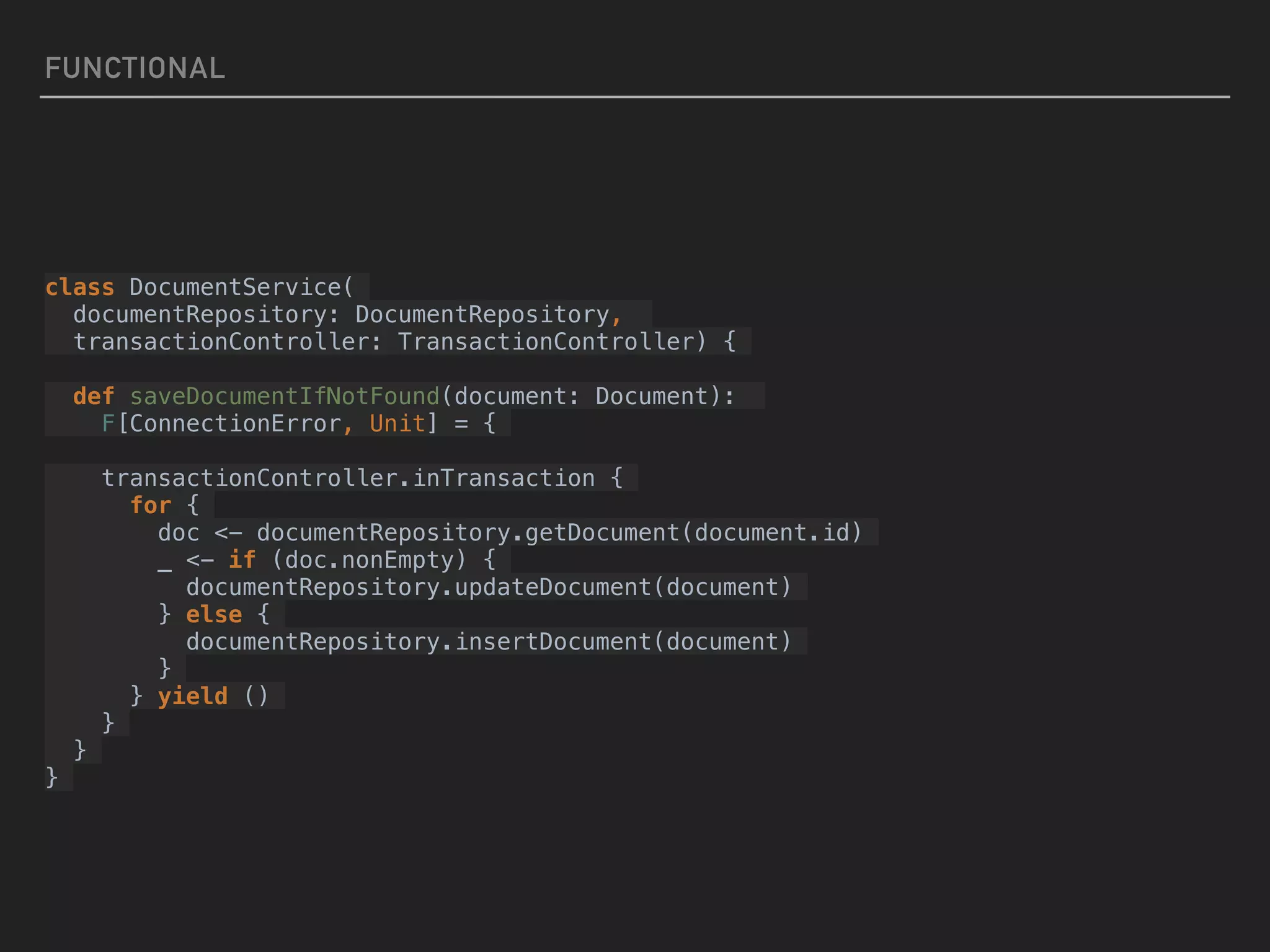Click 'documentRepository.updateDocument(document)' line

489,587
